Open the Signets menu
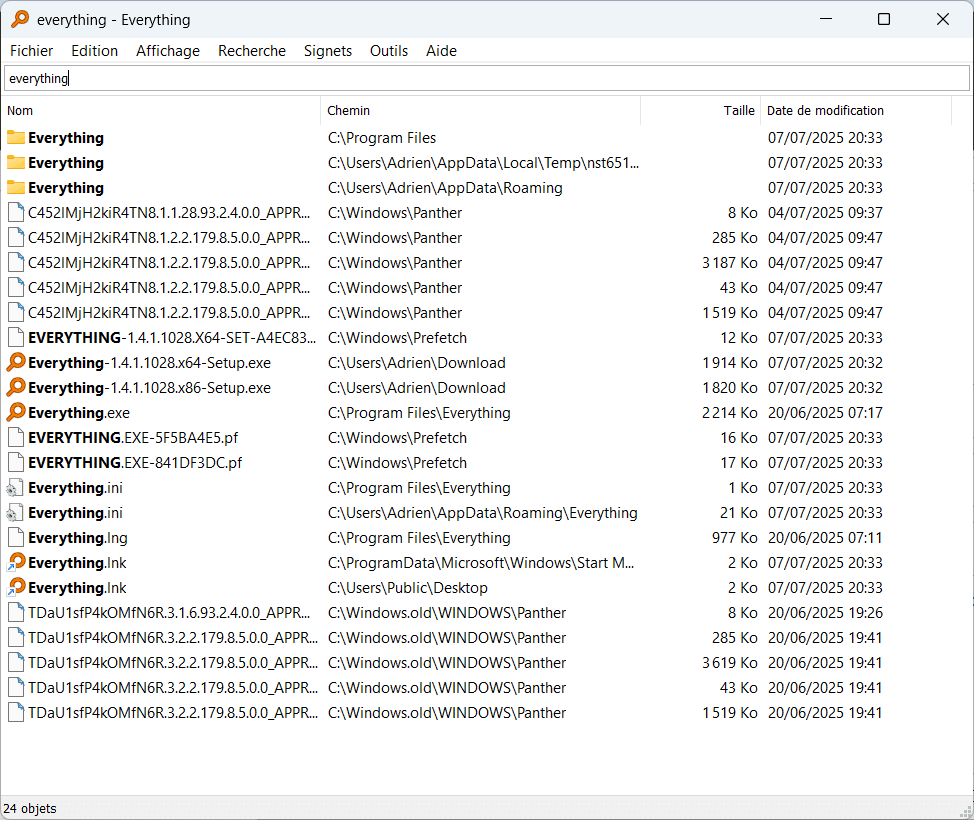The image size is (974, 820). [x=328, y=51]
